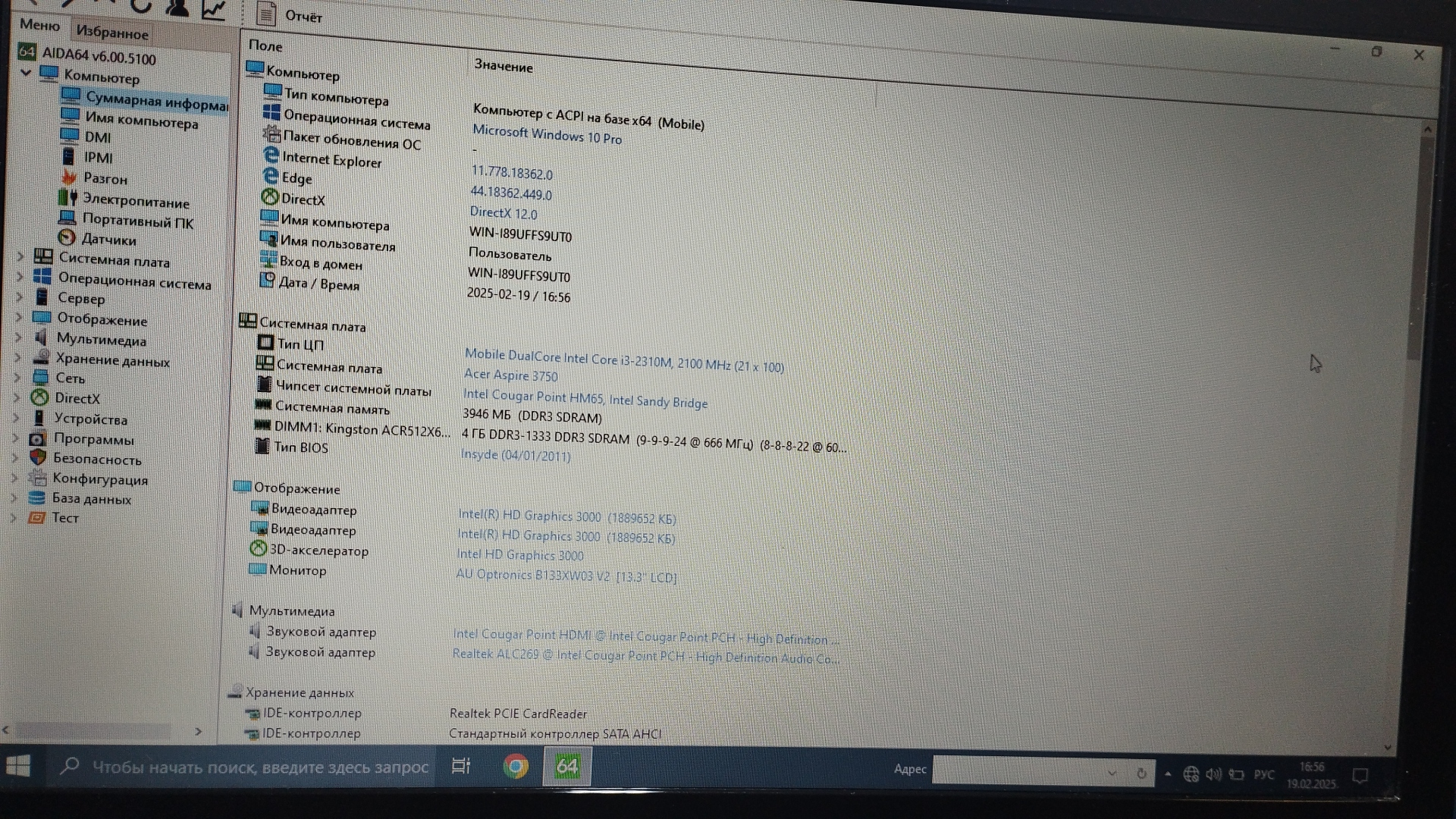The width and height of the screenshot is (1456, 819).
Task: Open Task View on the taskbar
Action: tap(461, 766)
